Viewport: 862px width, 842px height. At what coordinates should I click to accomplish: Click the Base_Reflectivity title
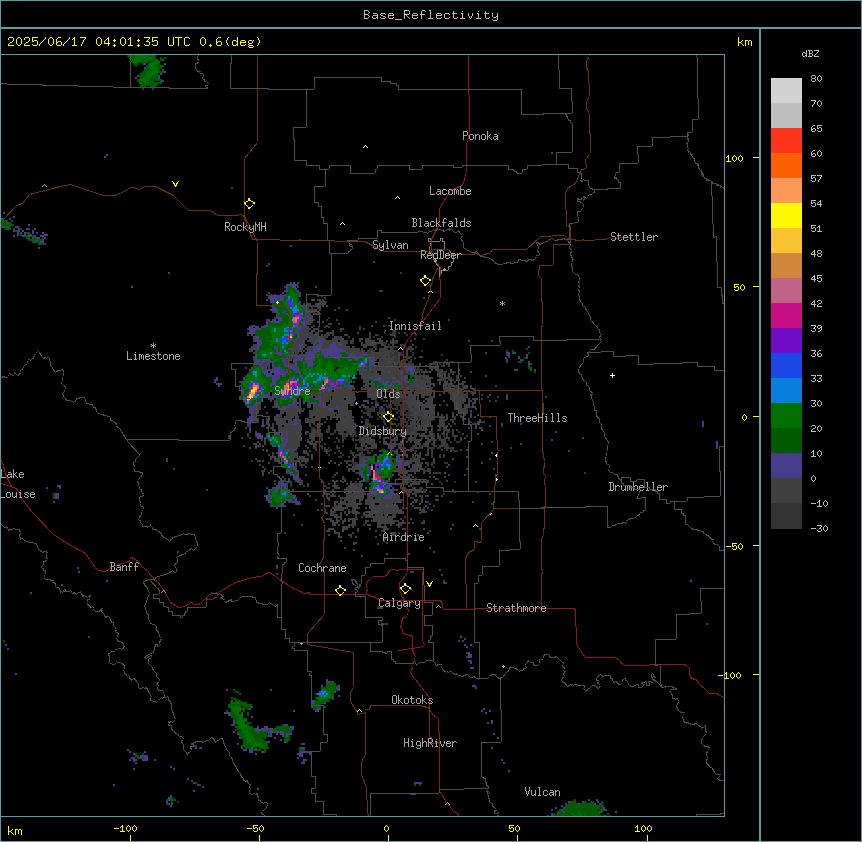431,15
